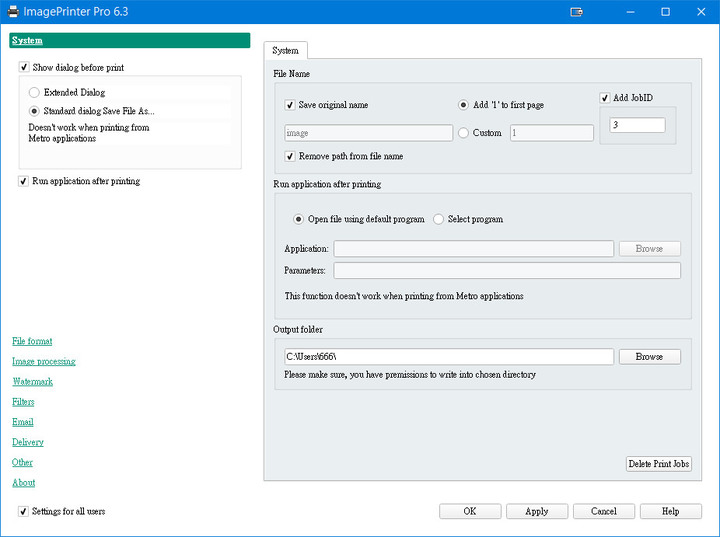Click the JobID digits field showing 3
720x537 pixels.
(x=637, y=125)
